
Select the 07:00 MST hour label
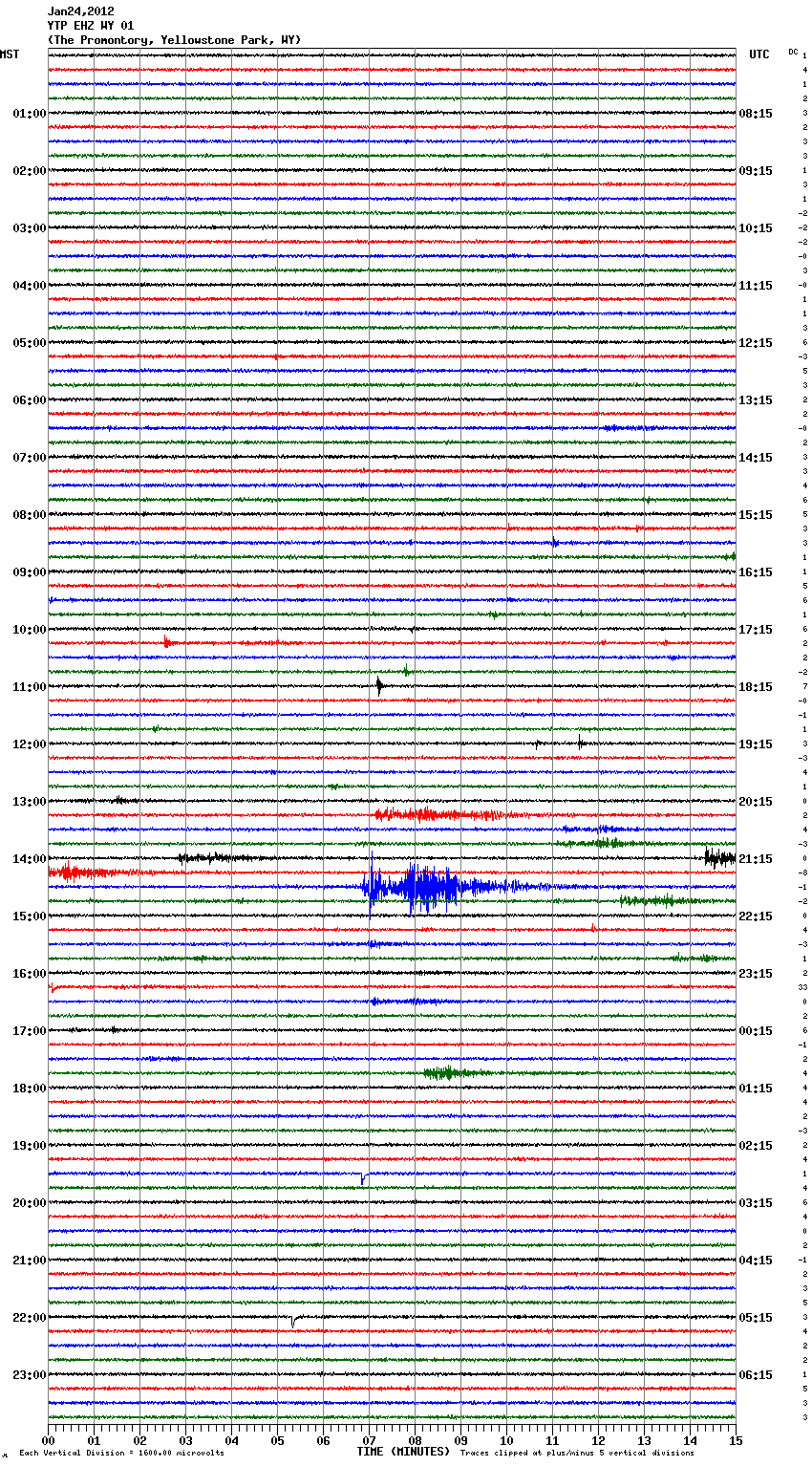(x=30, y=458)
